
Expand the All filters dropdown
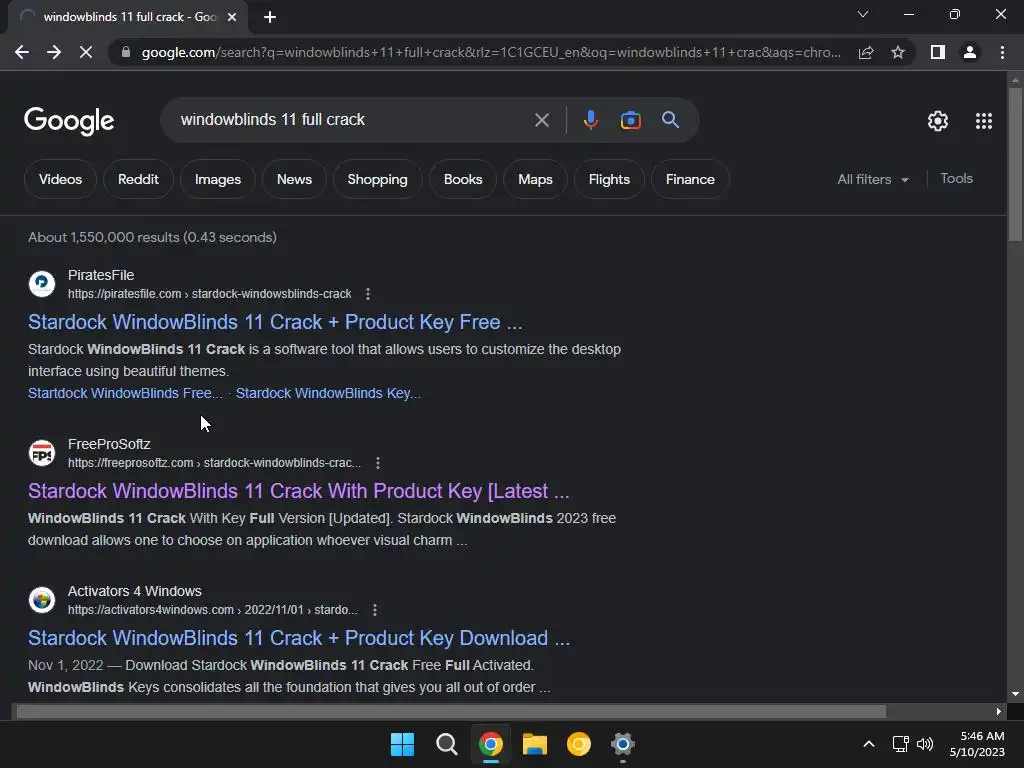click(x=873, y=179)
